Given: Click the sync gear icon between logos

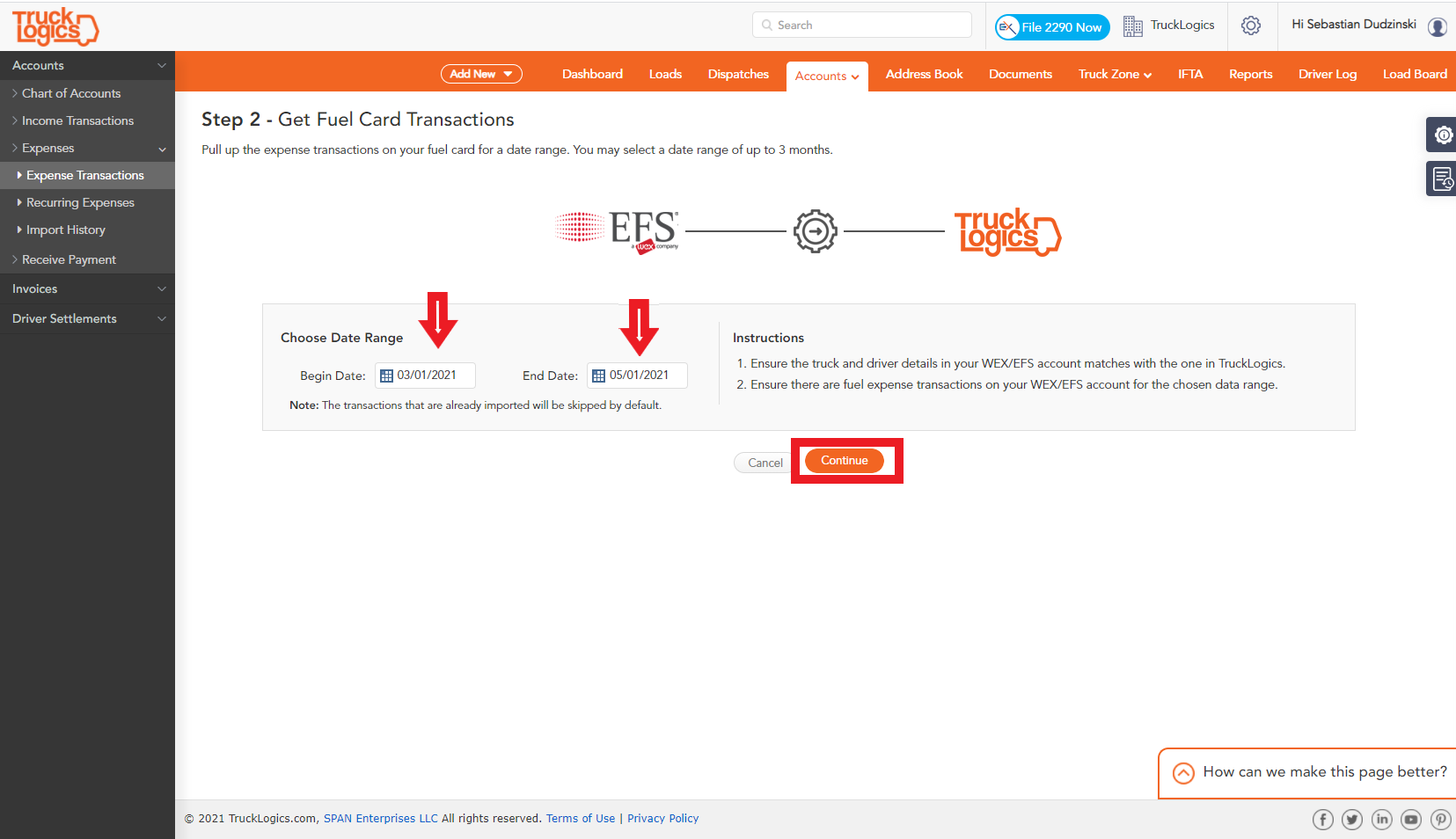Looking at the screenshot, I should [816, 231].
